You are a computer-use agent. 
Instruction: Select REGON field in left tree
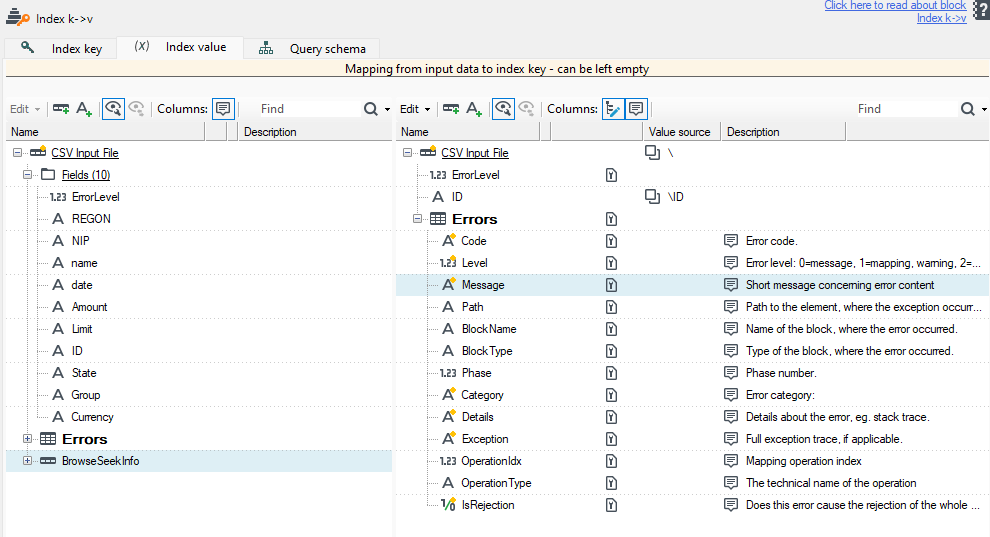tap(91, 219)
